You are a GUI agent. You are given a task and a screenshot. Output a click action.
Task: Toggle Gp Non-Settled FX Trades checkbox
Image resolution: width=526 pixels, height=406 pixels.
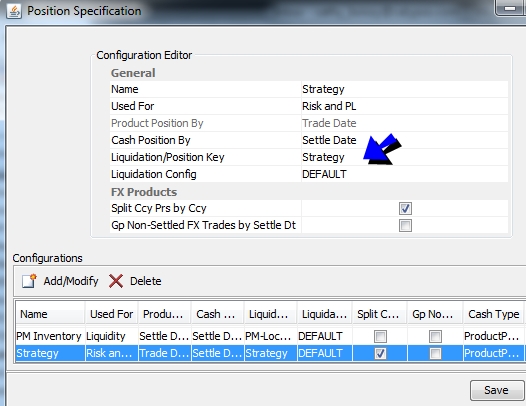click(405, 225)
